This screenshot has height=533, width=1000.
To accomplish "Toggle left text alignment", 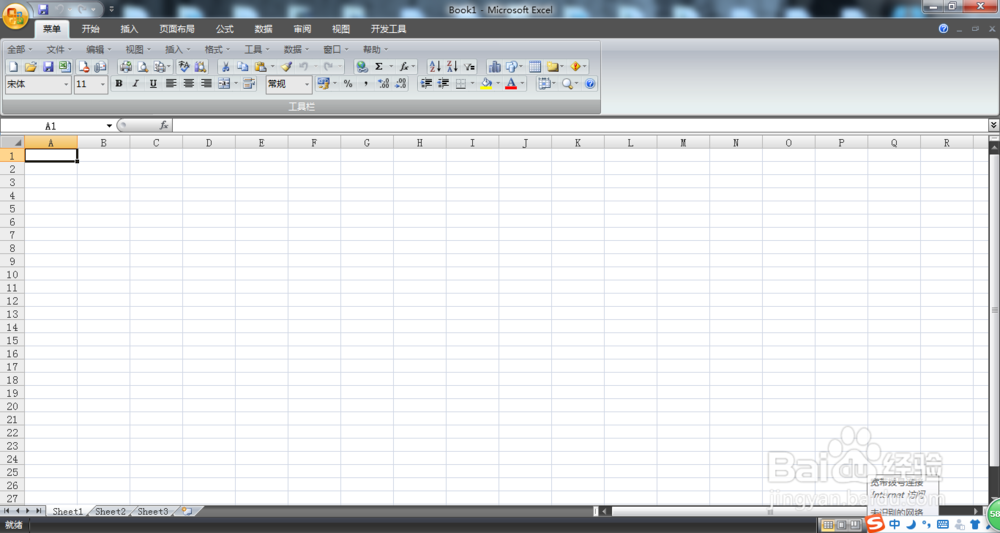I will click(171, 84).
